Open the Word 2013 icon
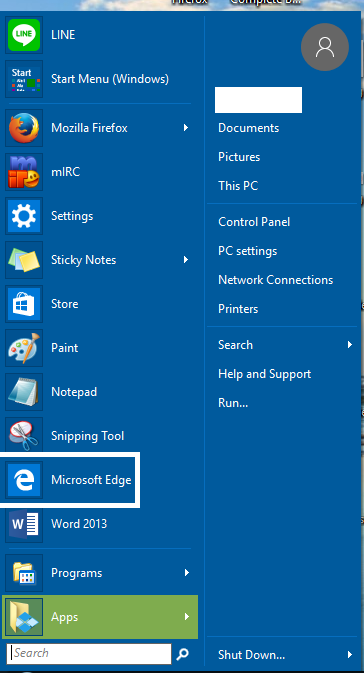This screenshot has height=673, width=364. click(x=24, y=524)
